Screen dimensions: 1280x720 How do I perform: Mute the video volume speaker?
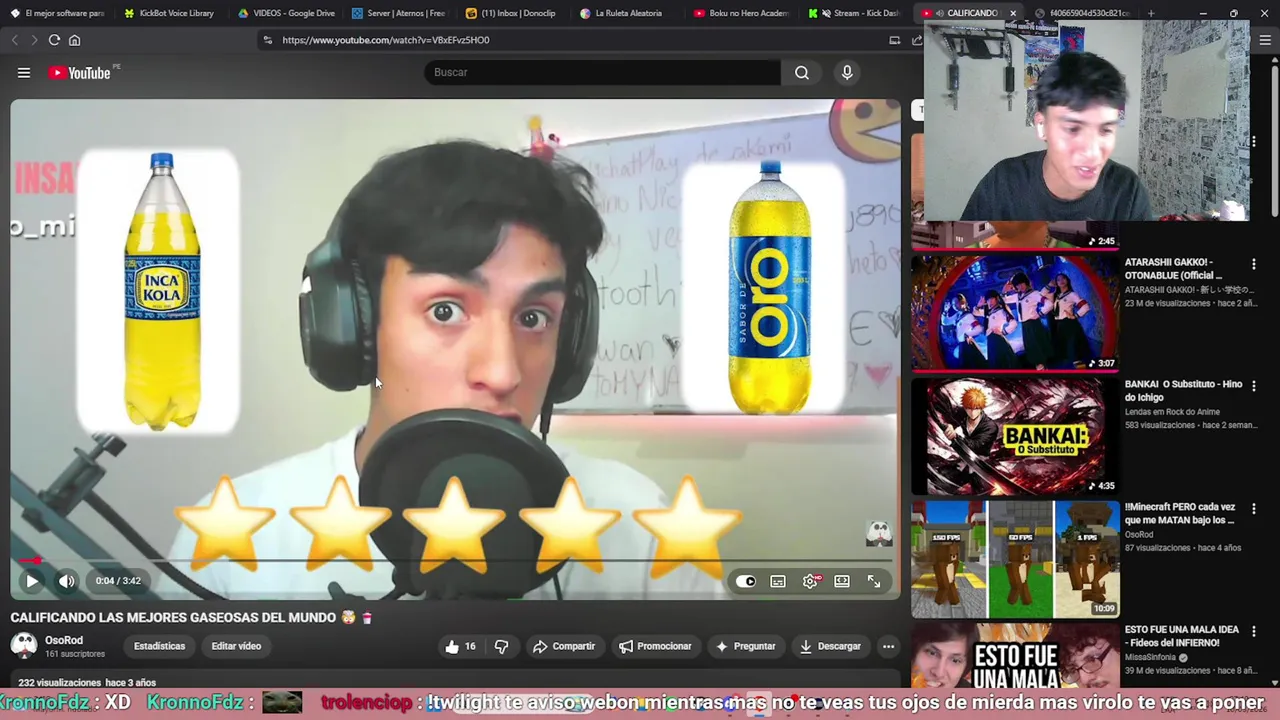[x=66, y=581]
